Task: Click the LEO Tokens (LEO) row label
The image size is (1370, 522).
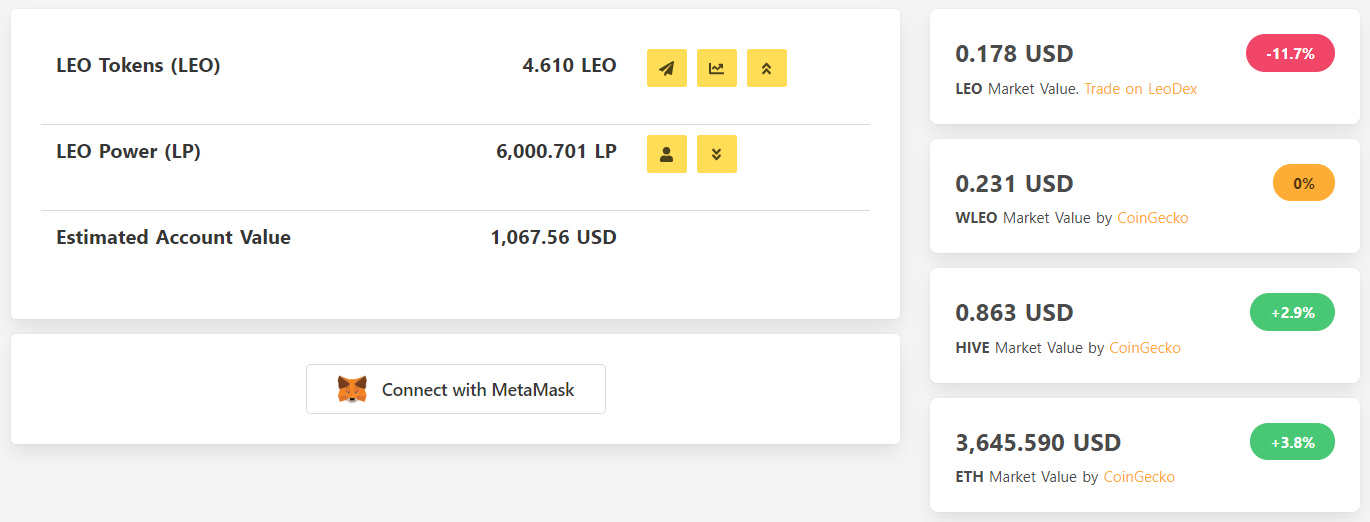Action: tap(138, 66)
